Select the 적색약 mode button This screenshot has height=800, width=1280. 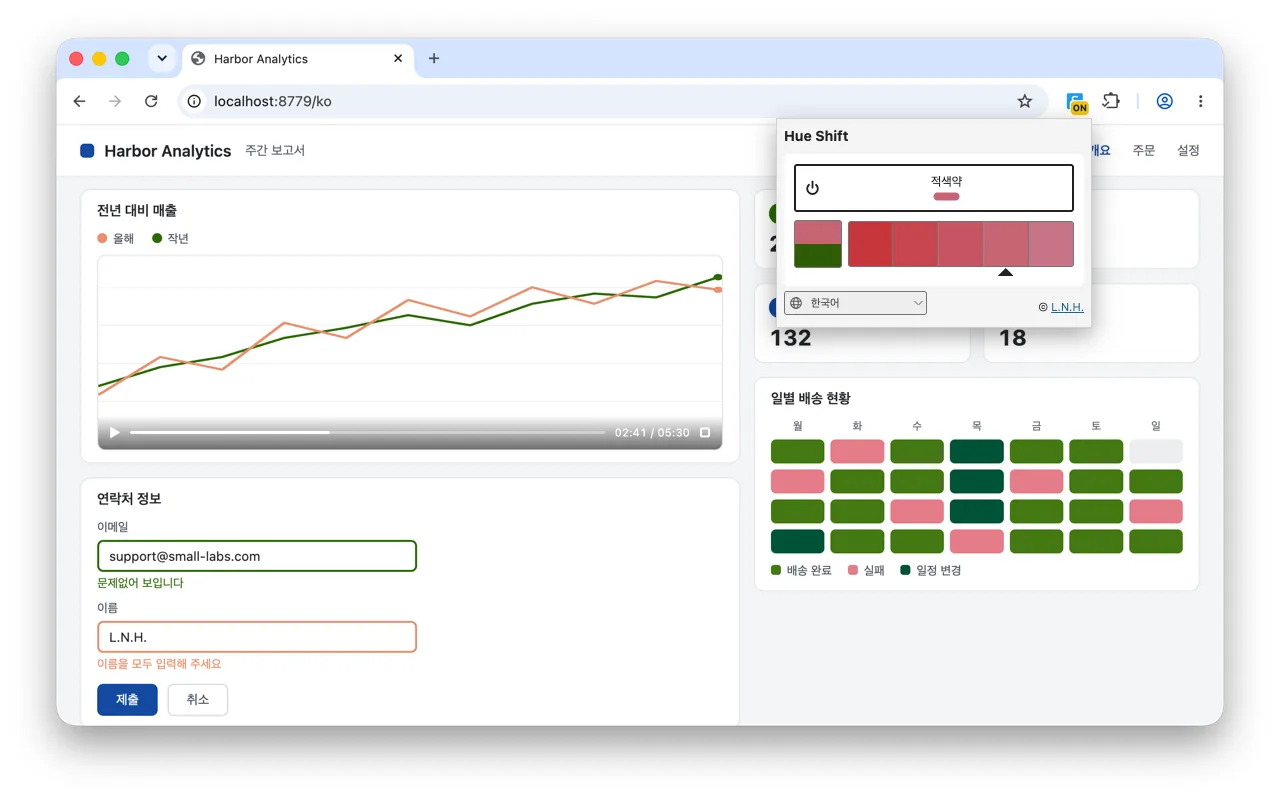click(x=934, y=188)
